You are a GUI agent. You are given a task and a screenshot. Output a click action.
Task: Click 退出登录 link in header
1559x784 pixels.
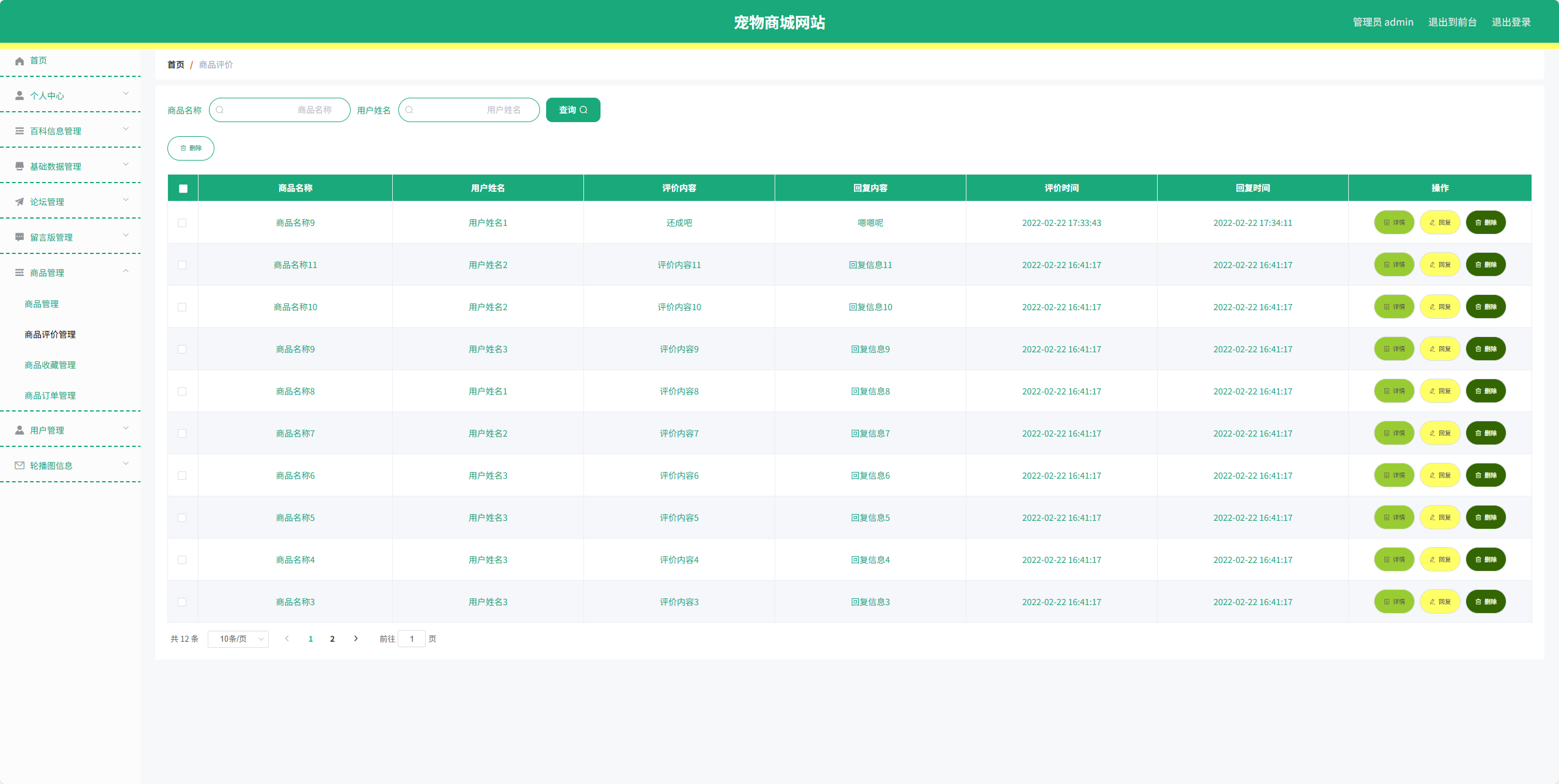click(1511, 23)
